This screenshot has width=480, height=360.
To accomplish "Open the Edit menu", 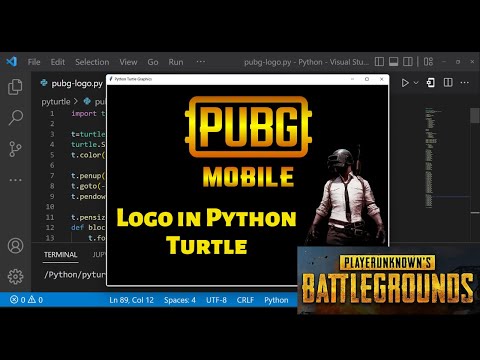I will click(x=58, y=62).
